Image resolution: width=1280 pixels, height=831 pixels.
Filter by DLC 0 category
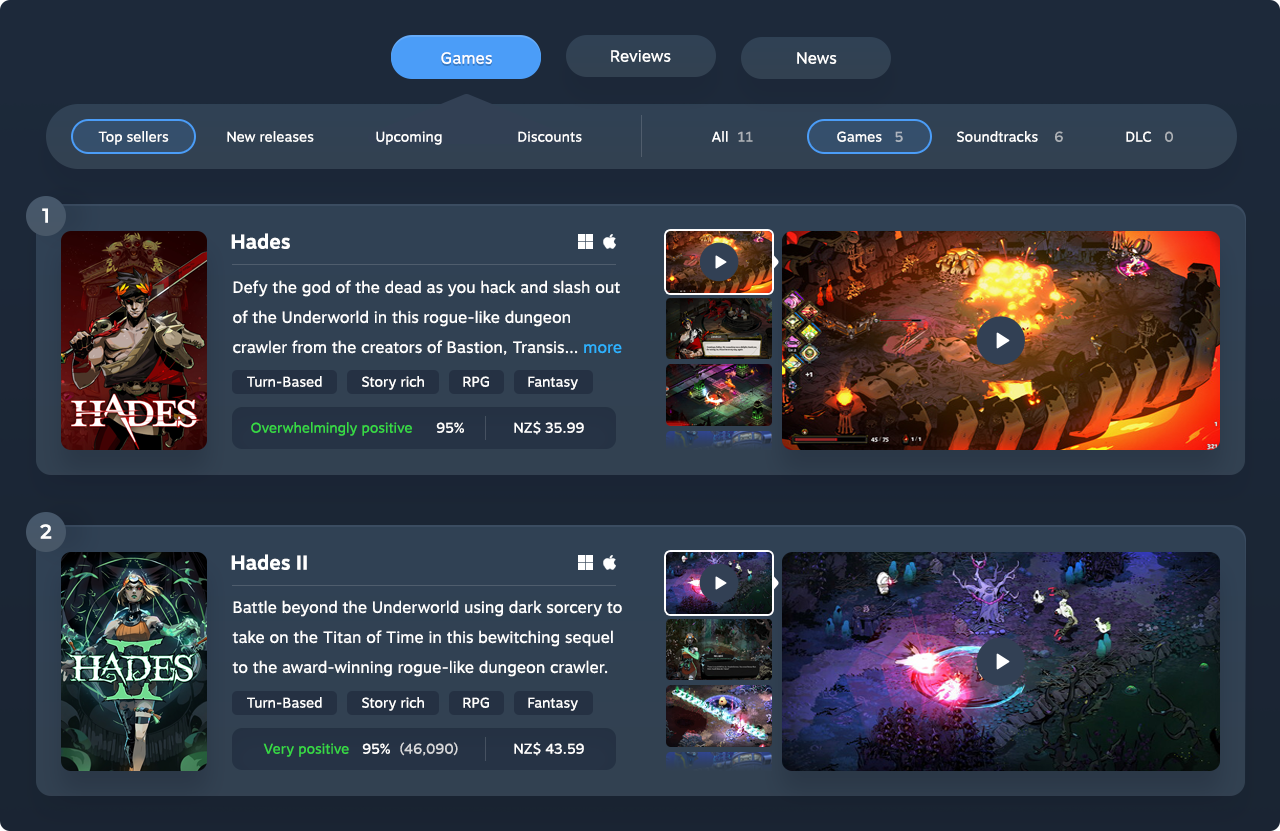[1149, 137]
